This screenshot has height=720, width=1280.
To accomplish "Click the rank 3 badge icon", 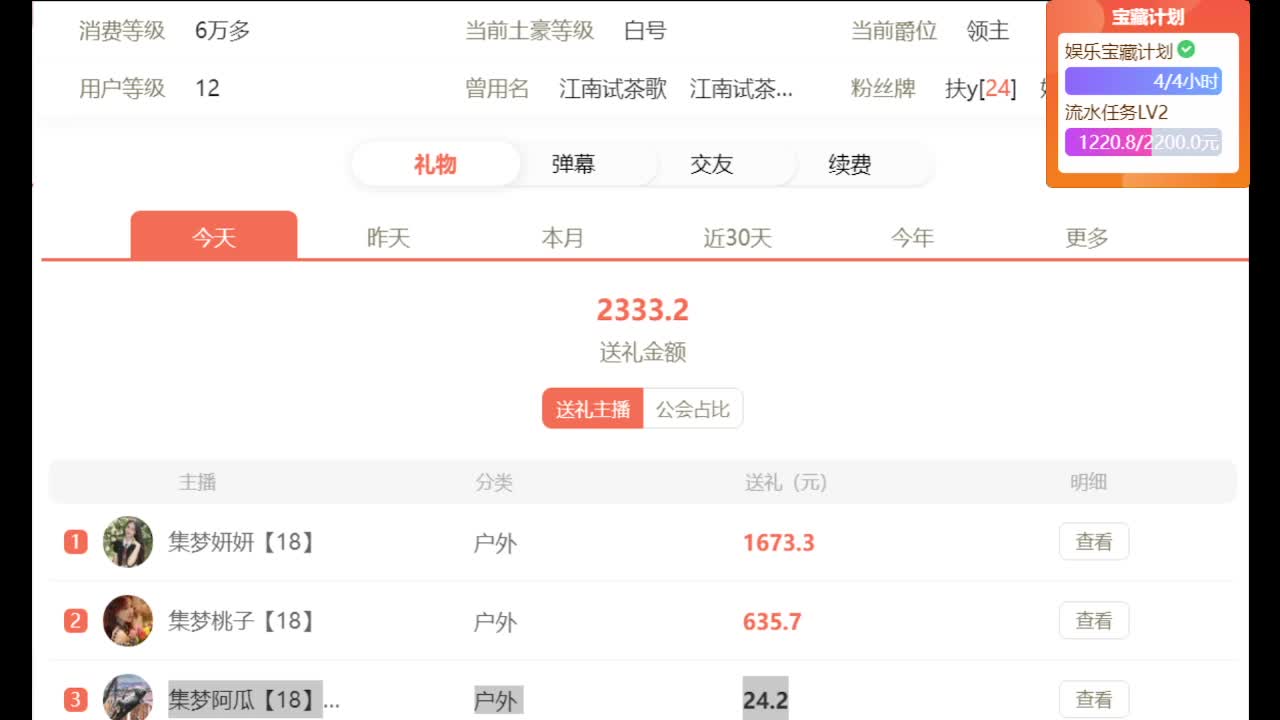I will click(76, 700).
